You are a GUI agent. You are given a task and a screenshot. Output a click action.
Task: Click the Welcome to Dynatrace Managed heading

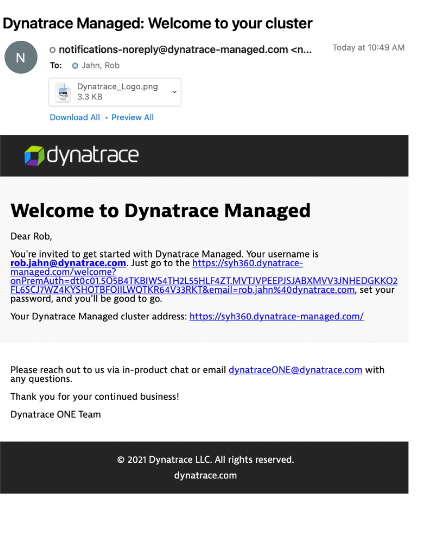tap(161, 210)
